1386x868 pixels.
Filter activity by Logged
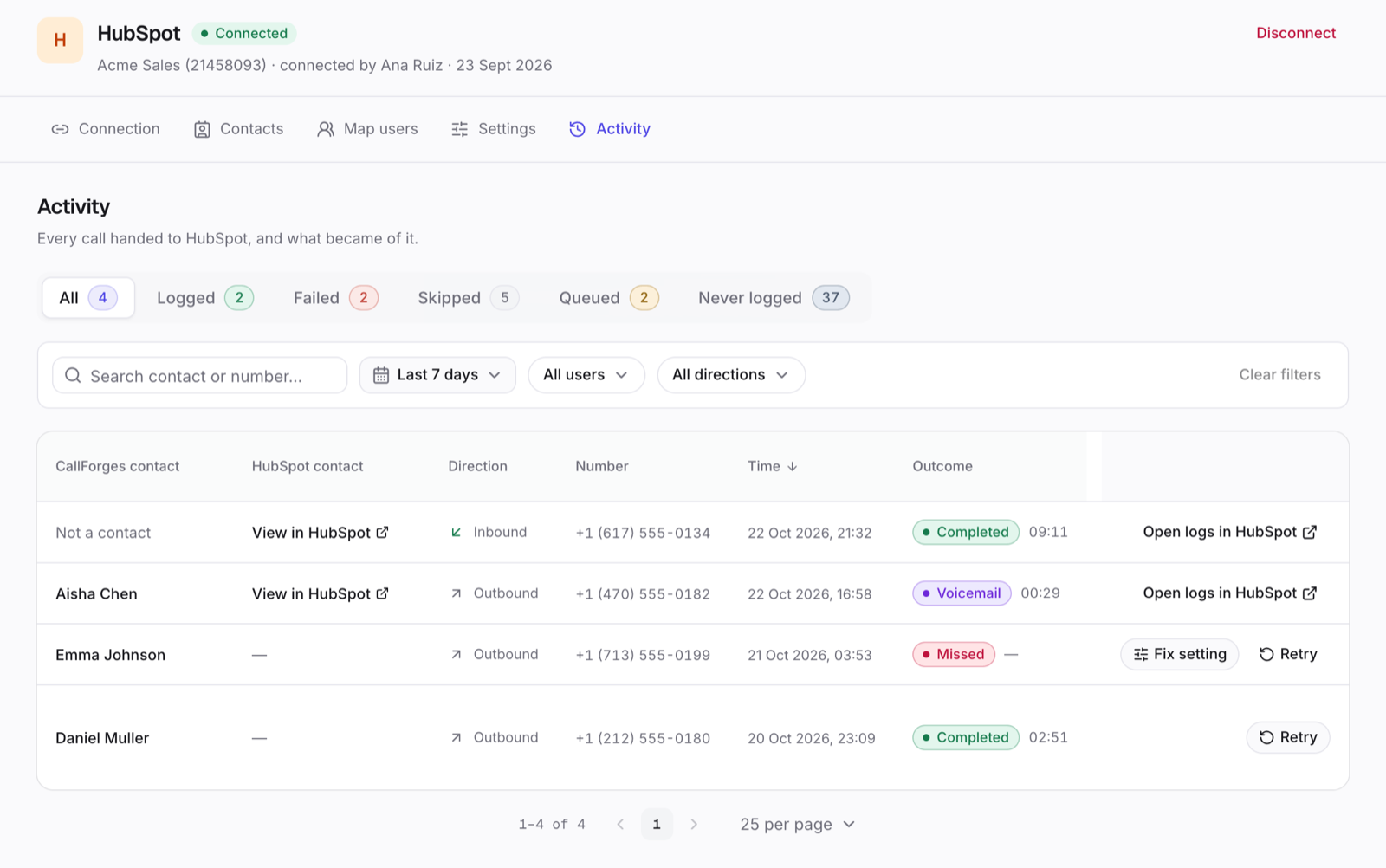pyautogui.click(x=204, y=298)
